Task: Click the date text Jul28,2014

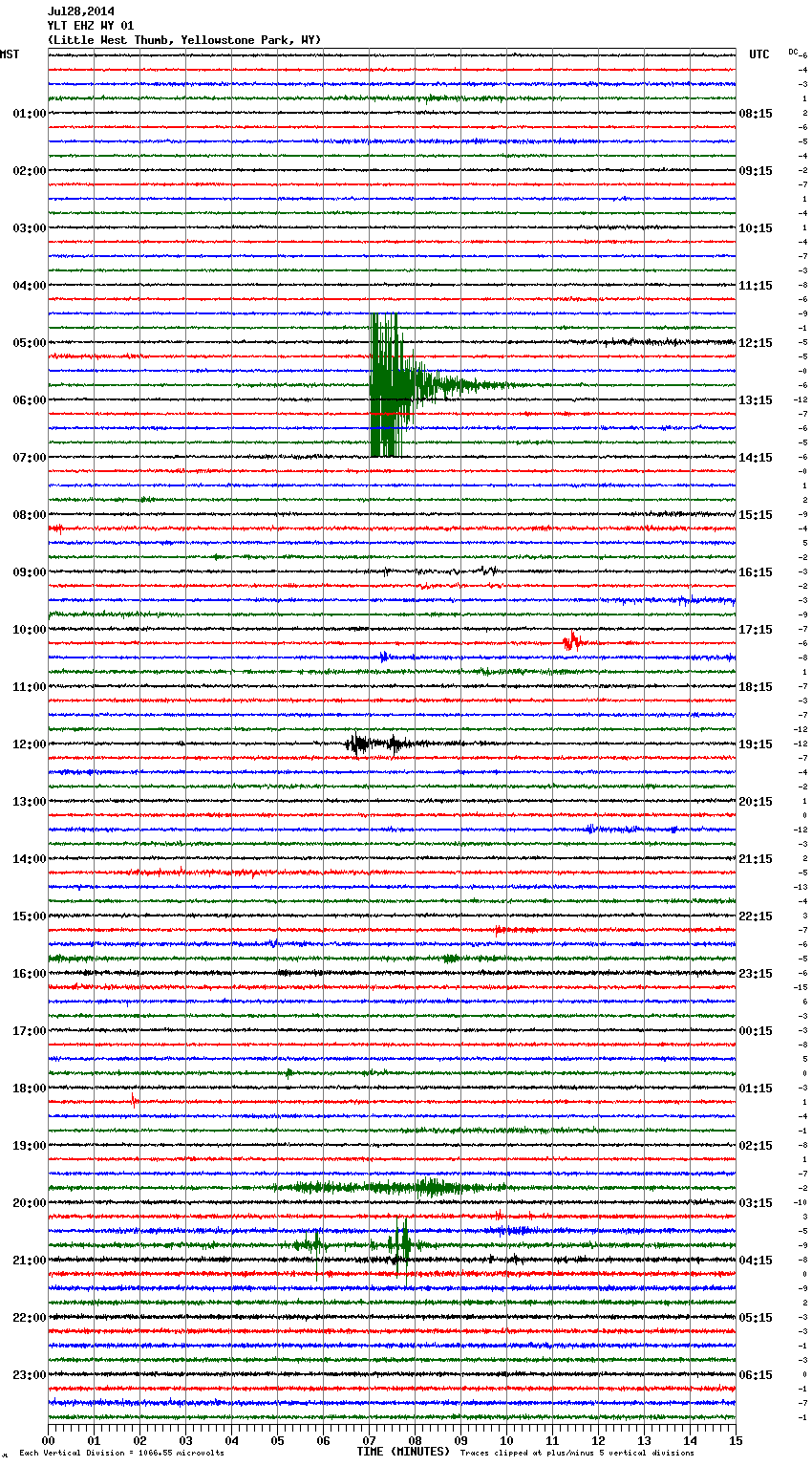Action: (80, 11)
